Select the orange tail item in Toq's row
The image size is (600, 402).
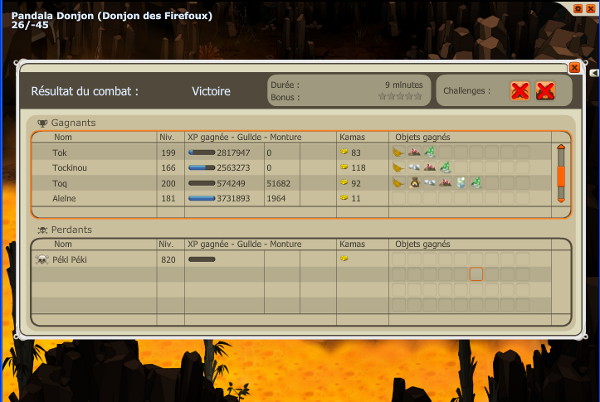tap(398, 183)
